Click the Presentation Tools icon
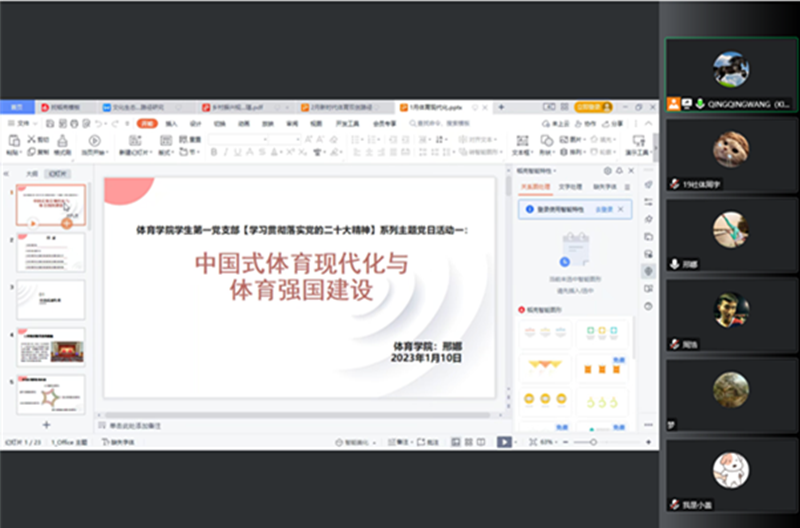Viewport: 800px width, 528px height. 639,140
